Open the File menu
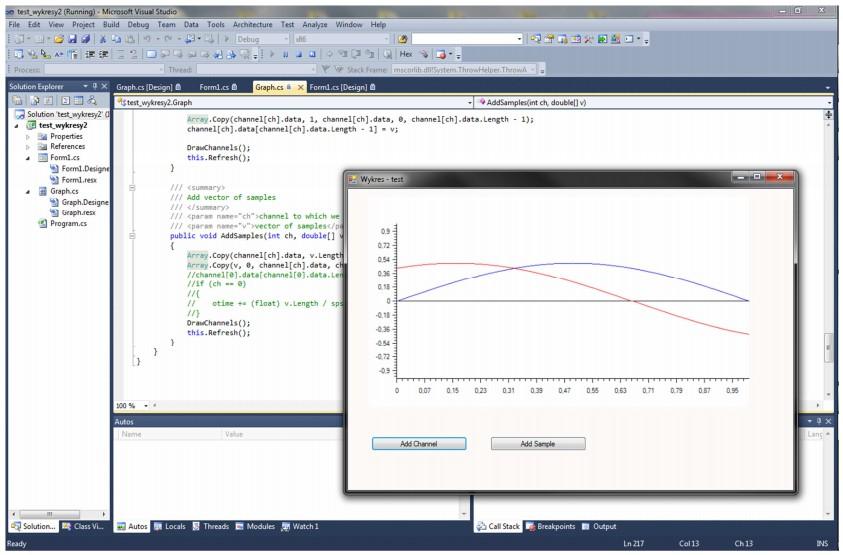 [x=15, y=25]
